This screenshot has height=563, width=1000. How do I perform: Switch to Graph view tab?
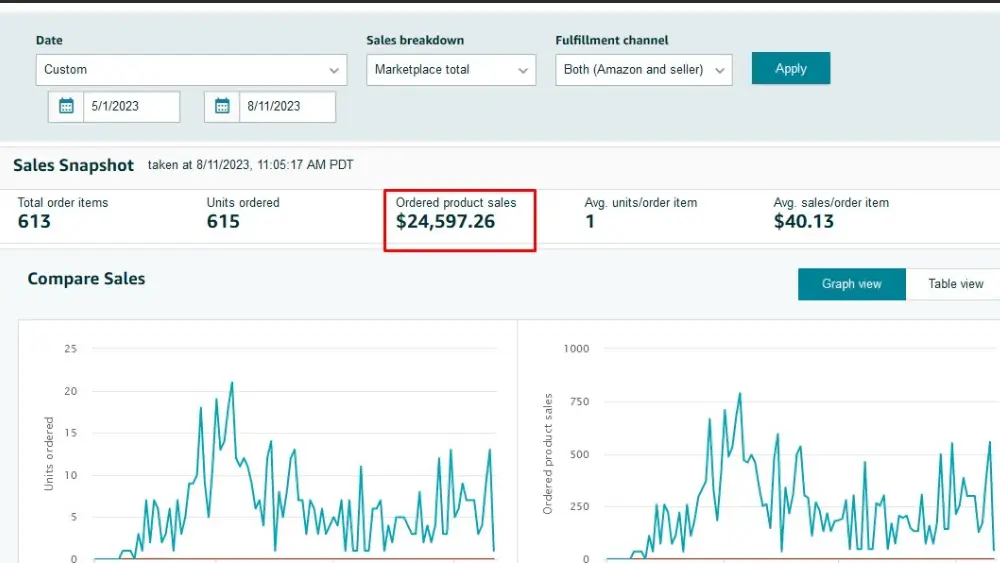pyautogui.click(x=851, y=284)
